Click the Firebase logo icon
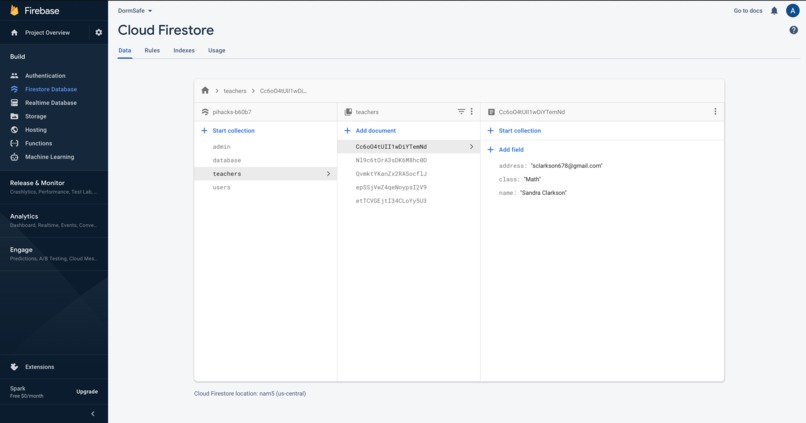 coord(14,10)
